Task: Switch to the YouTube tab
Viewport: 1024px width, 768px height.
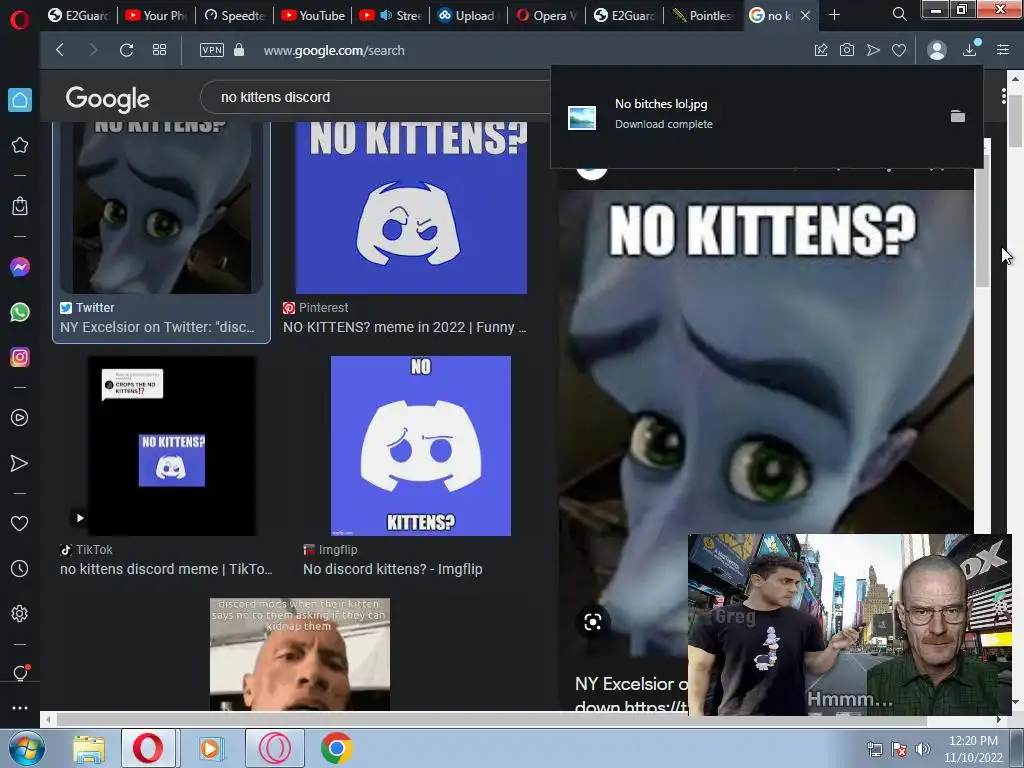Action: (313, 15)
